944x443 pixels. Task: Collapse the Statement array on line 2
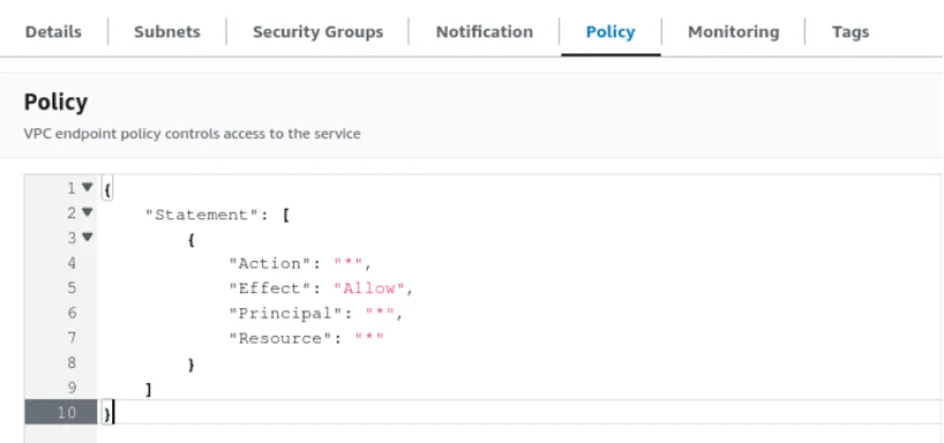87,213
